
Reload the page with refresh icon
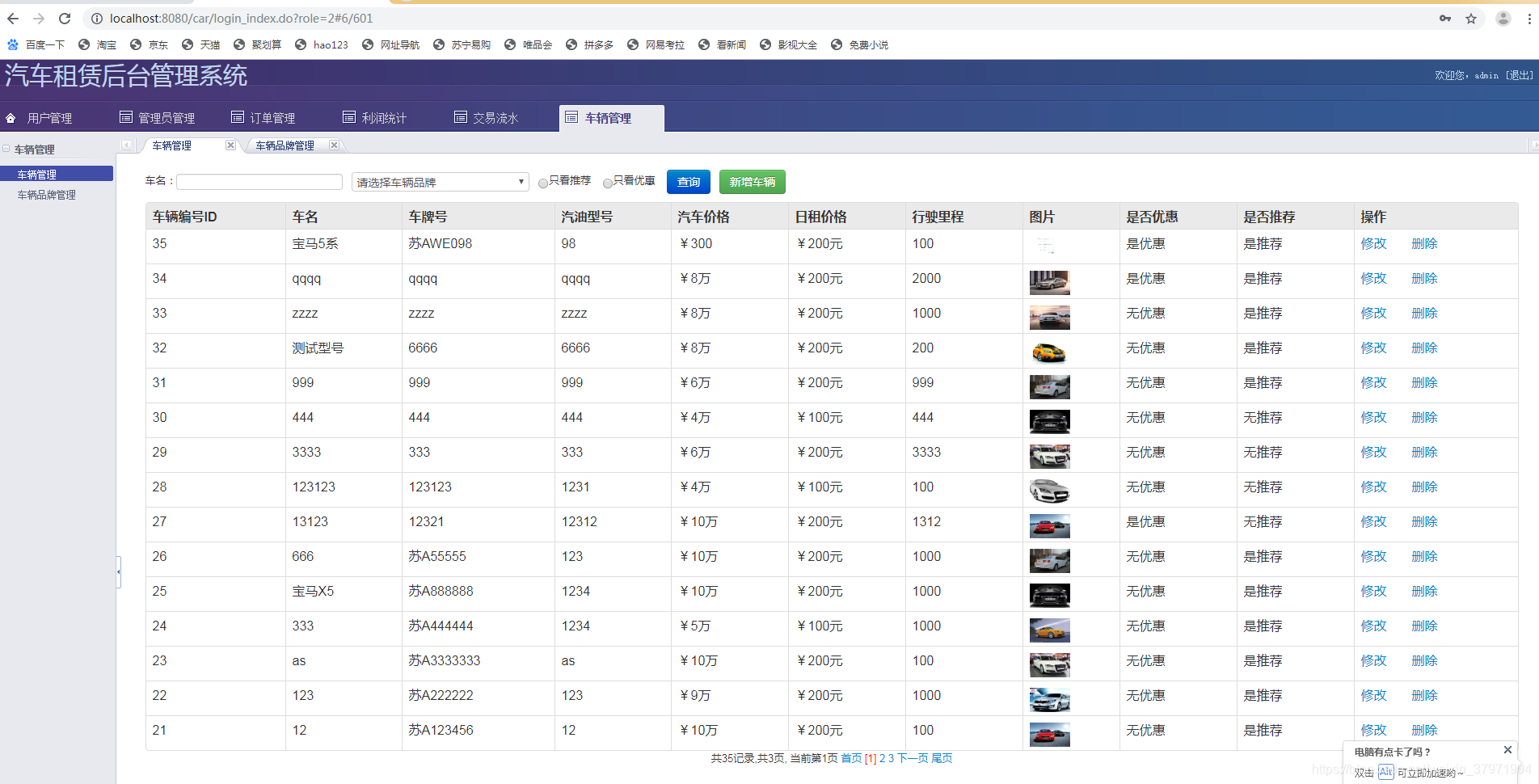(65, 18)
